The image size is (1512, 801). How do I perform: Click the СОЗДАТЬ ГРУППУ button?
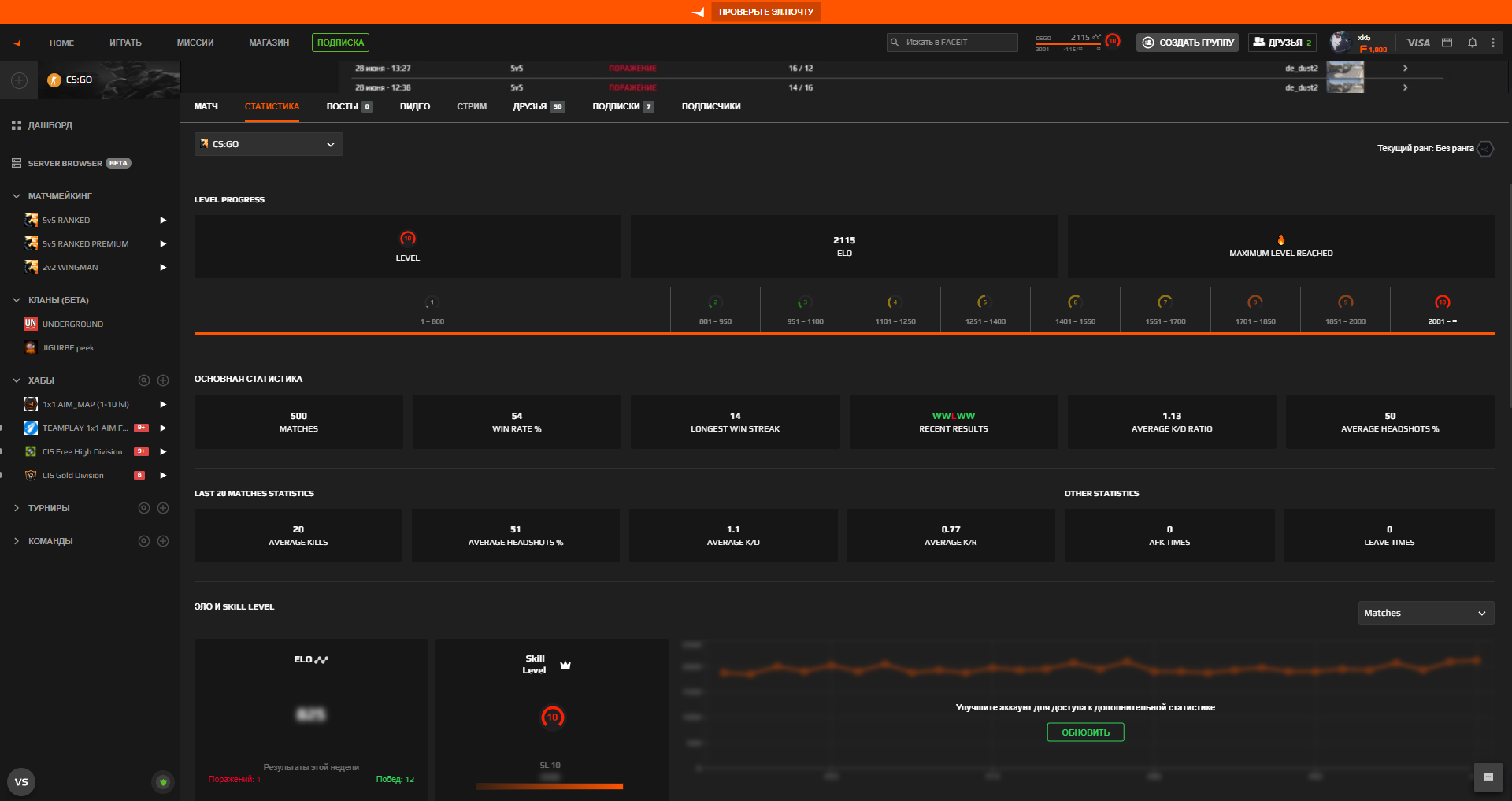[1187, 43]
